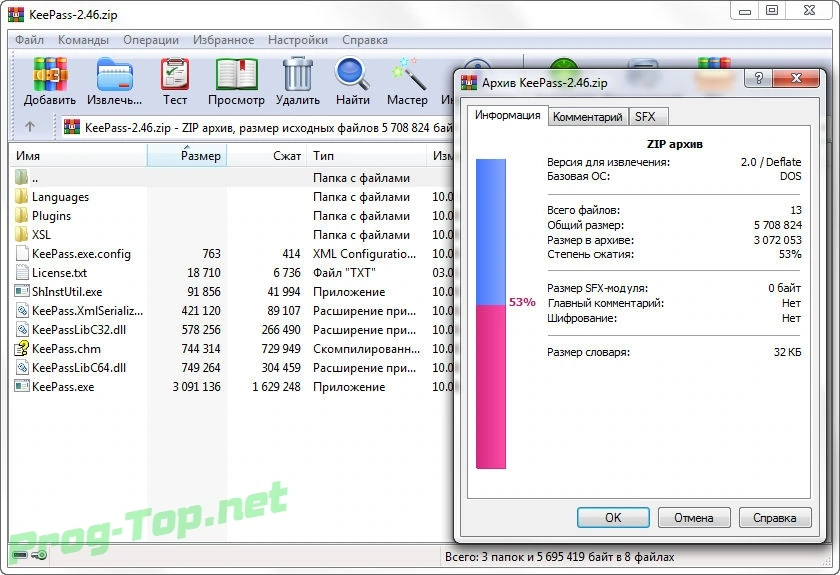The image size is (840, 575).
Task: Click the Plugins folder icon
Action: [21, 215]
